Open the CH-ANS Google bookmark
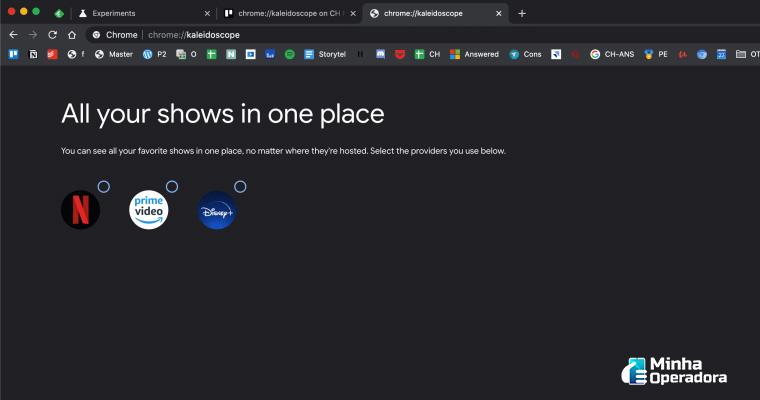 coord(613,54)
